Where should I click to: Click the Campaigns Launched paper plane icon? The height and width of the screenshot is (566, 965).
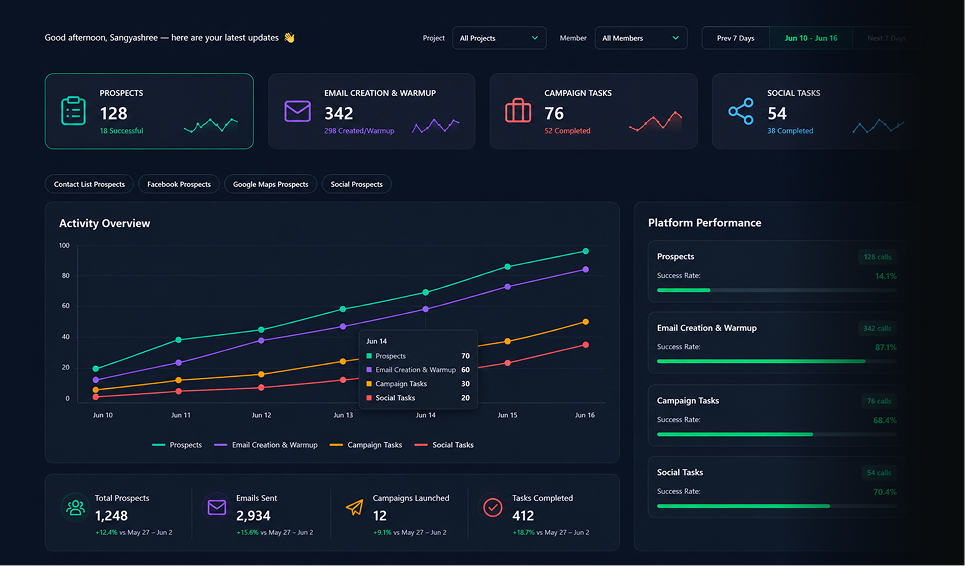[354, 507]
